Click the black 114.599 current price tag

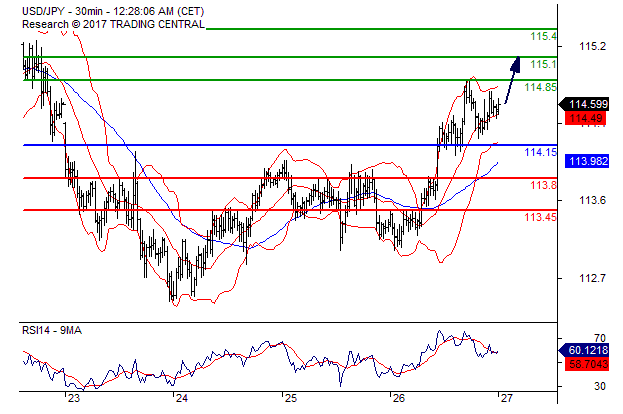584,104
